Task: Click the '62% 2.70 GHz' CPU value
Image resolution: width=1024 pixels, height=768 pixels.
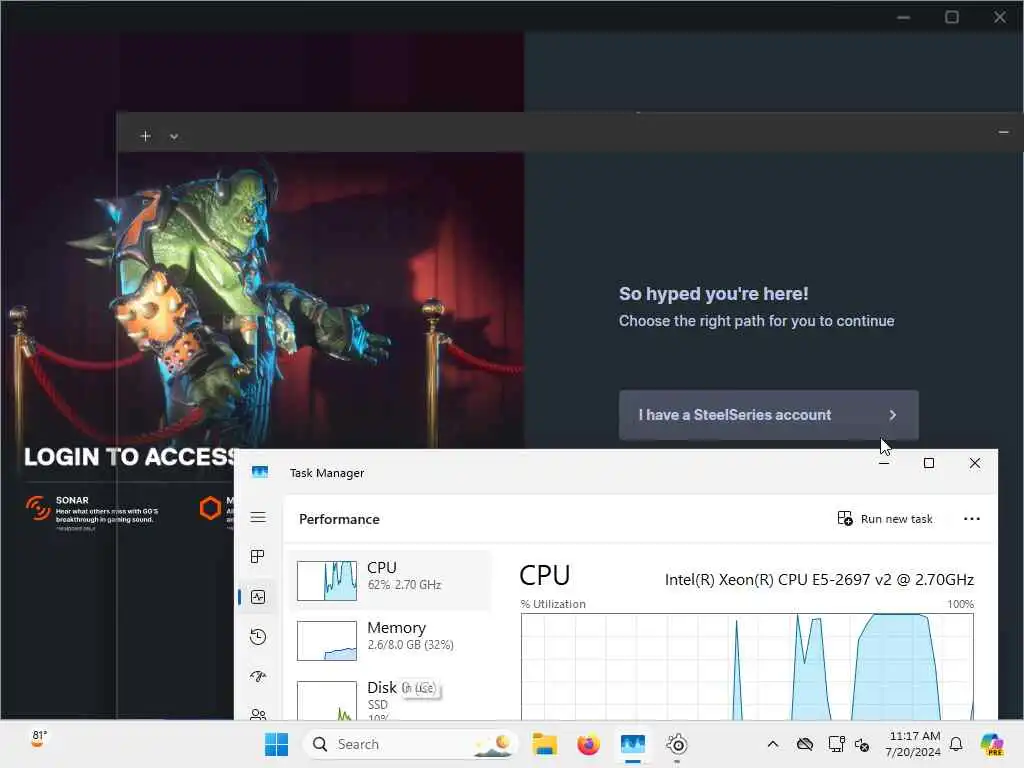Action: click(404, 585)
